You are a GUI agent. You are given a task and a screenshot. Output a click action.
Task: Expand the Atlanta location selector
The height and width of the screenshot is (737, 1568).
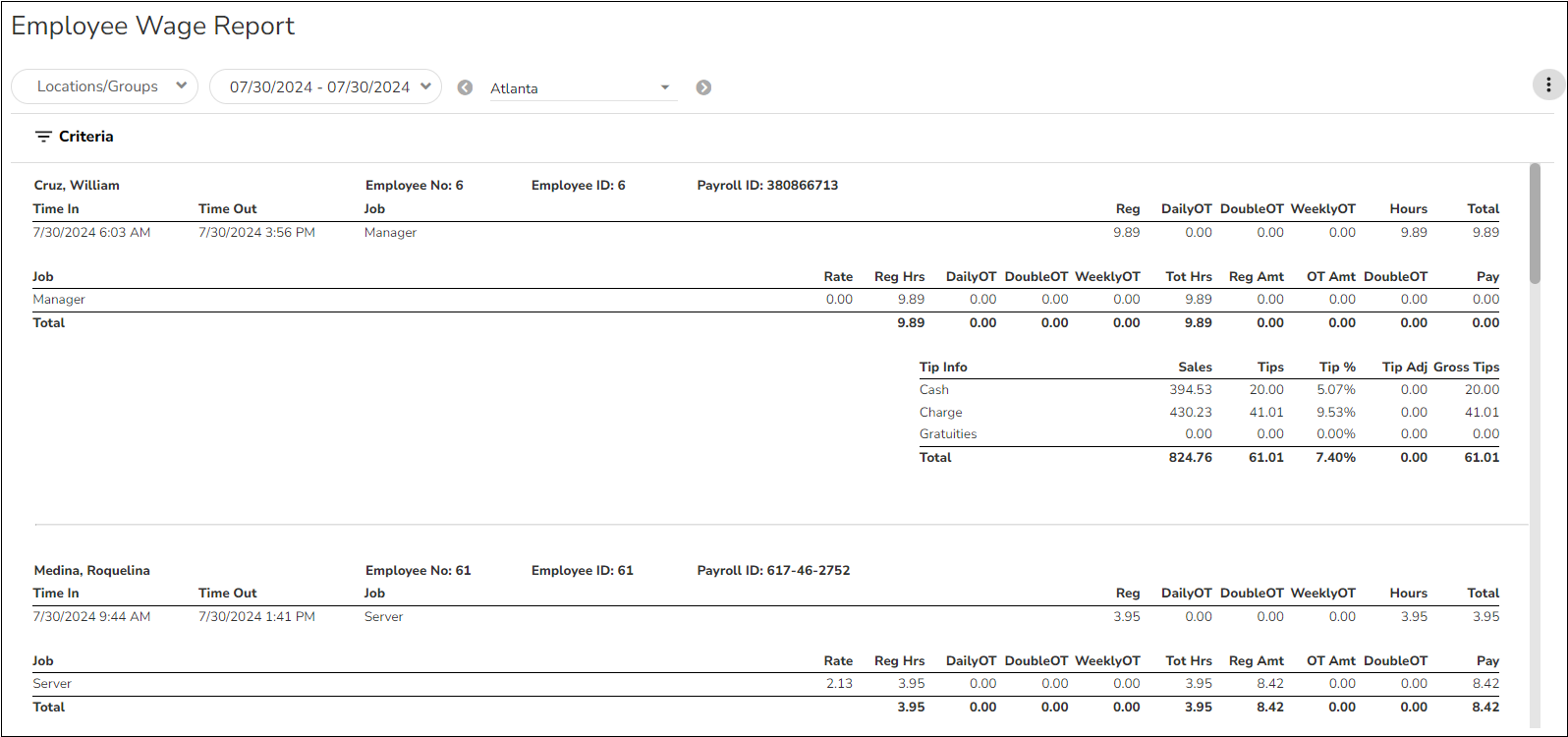pos(582,88)
